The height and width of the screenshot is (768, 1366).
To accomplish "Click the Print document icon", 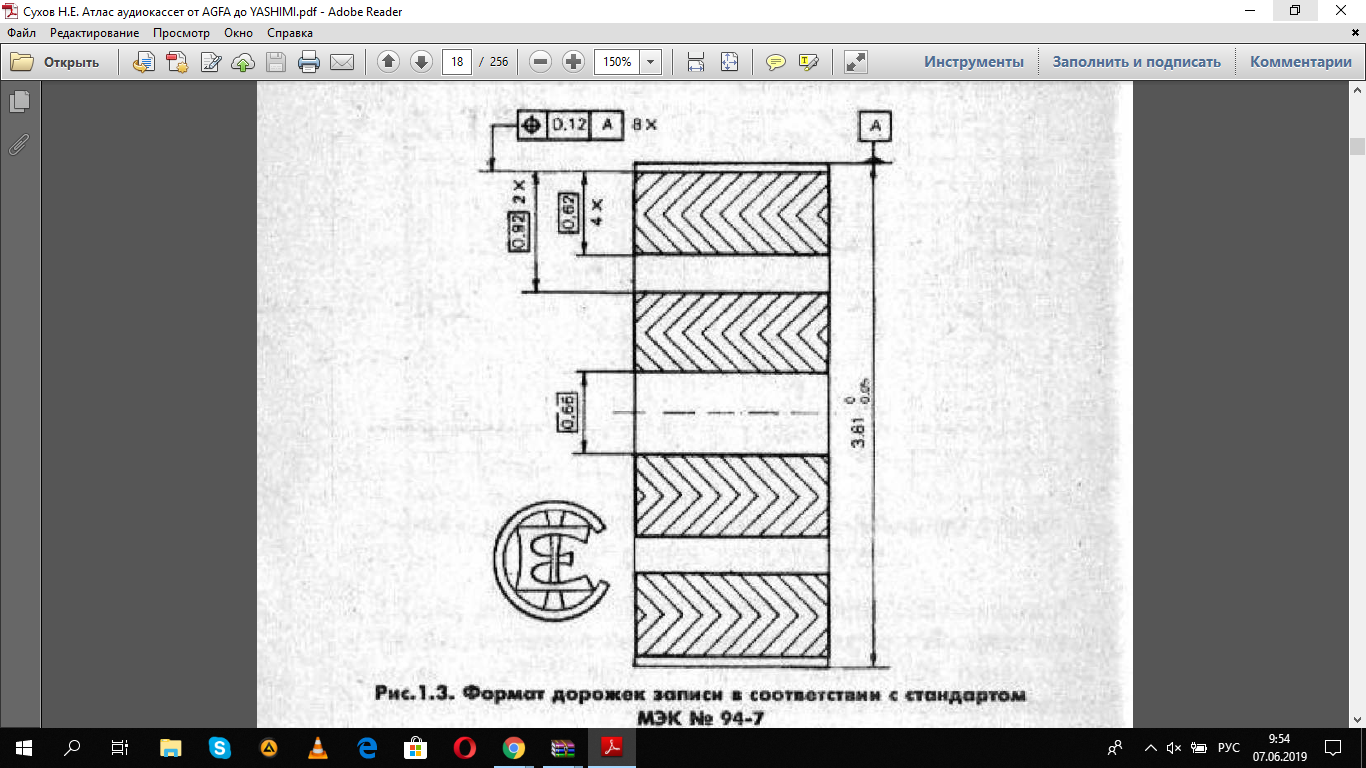I will (x=309, y=62).
